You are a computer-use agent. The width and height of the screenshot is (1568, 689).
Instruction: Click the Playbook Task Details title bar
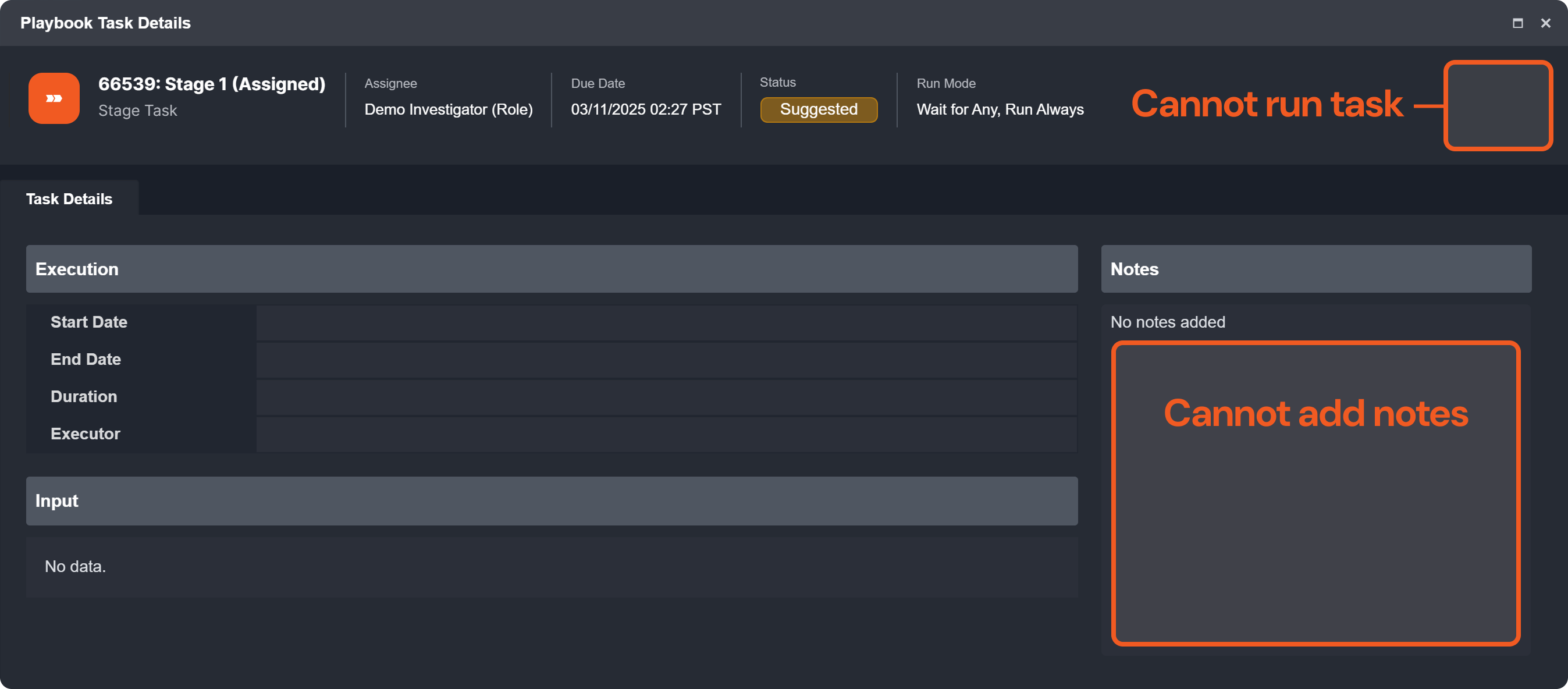(x=730, y=23)
